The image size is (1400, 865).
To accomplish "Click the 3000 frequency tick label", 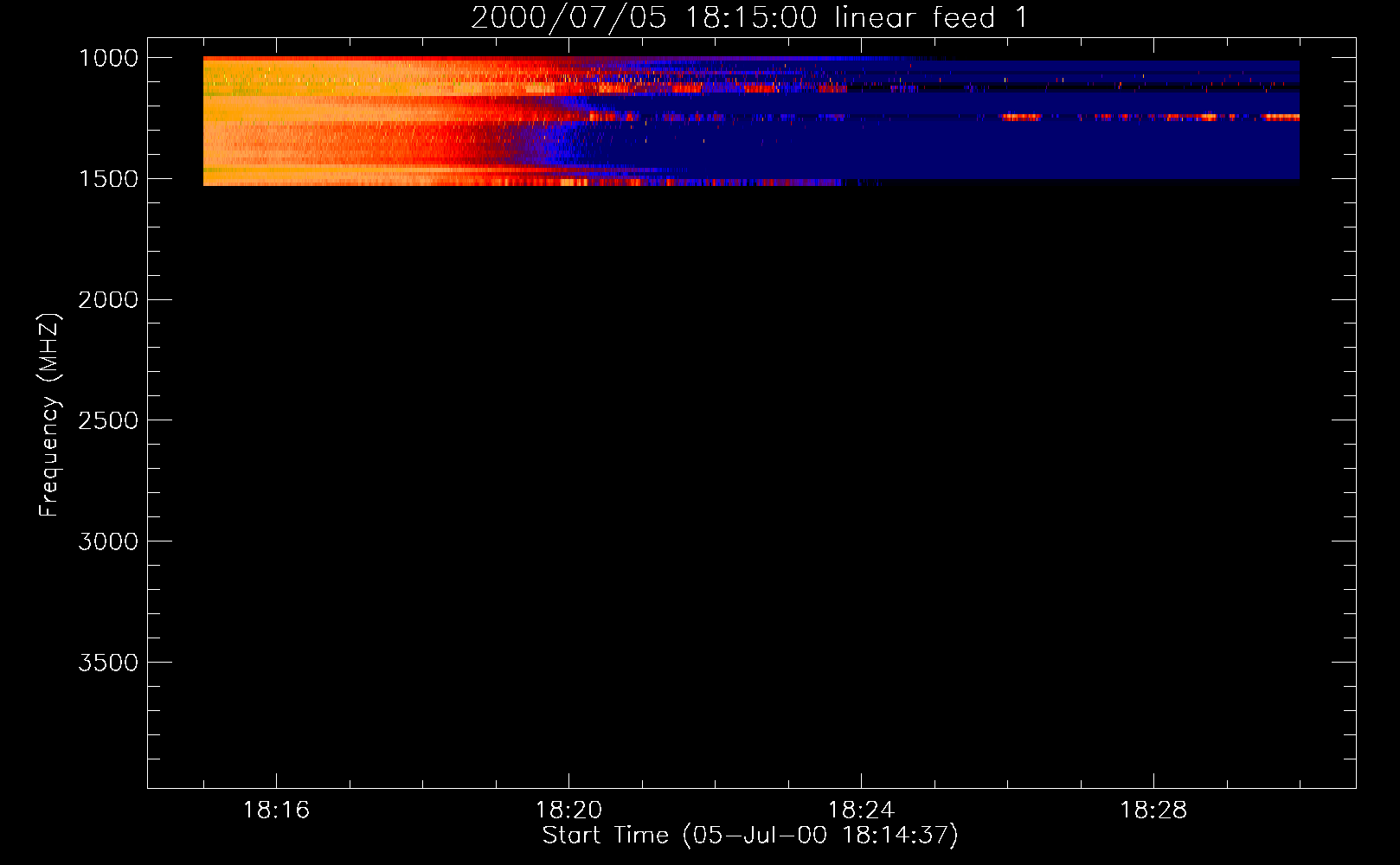I will coord(108,541).
